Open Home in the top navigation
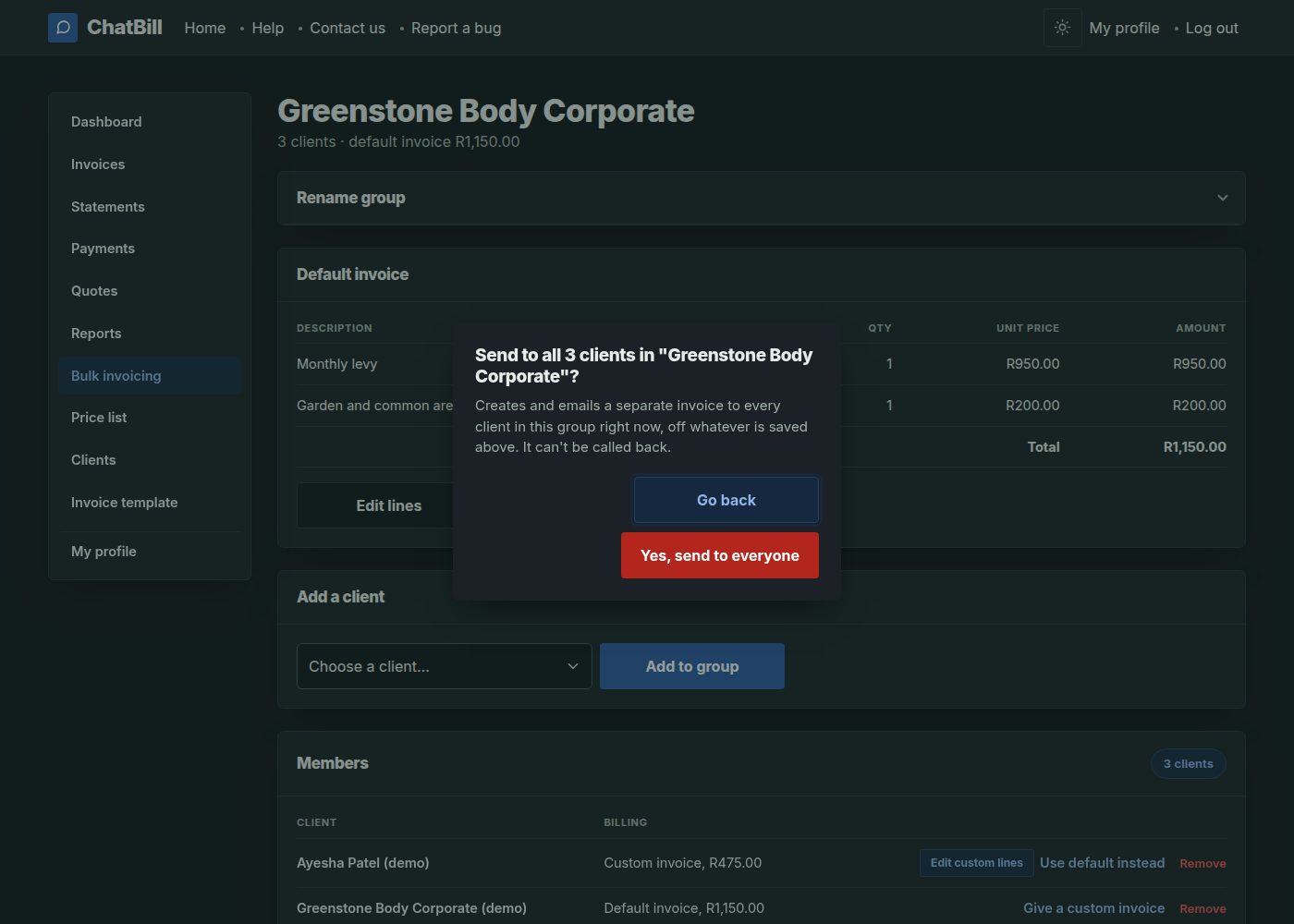The height and width of the screenshot is (924, 1294). 205,28
